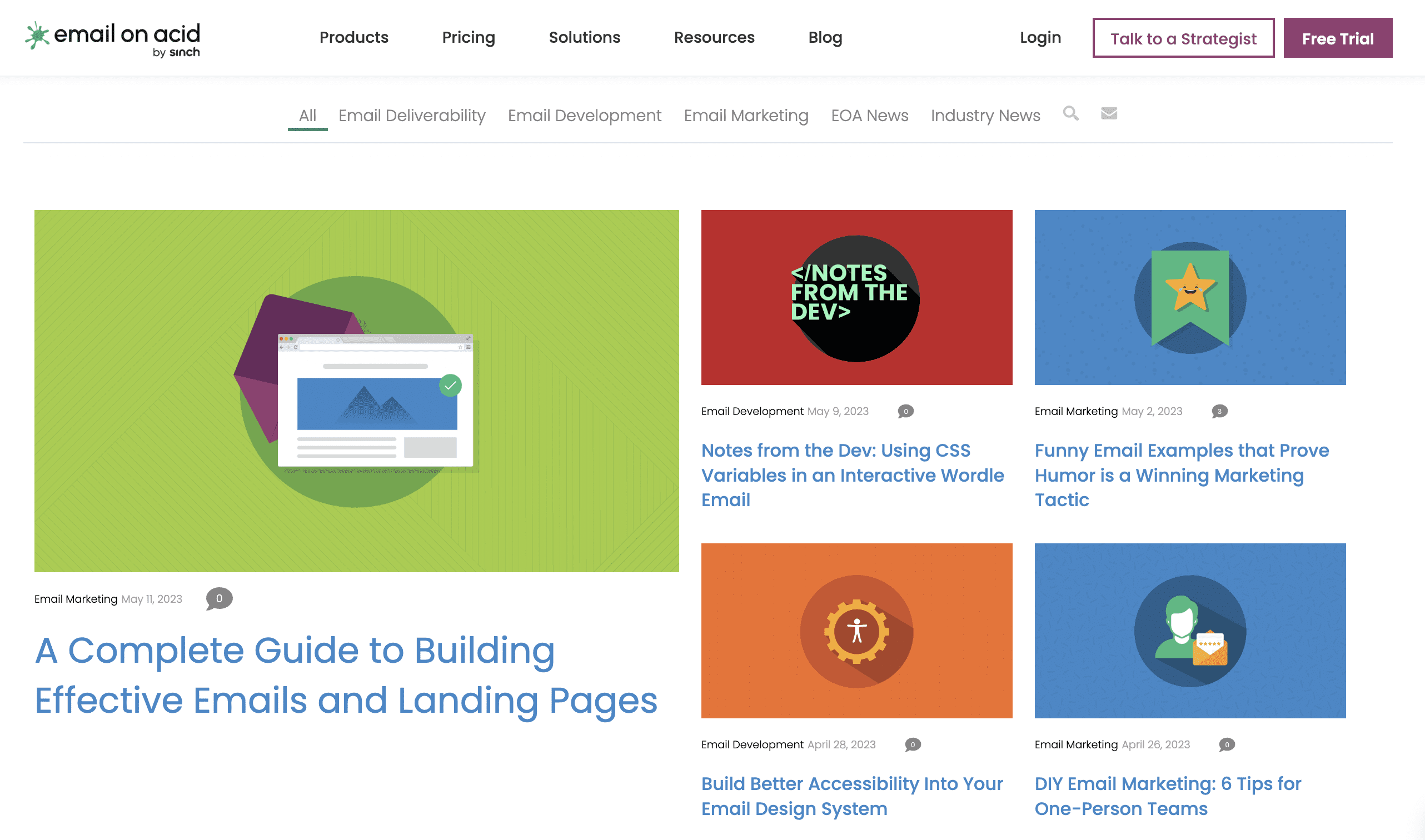This screenshot has width=1425, height=840.
Task: Expand the Resources navigation menu
Action: coord(714,38)
